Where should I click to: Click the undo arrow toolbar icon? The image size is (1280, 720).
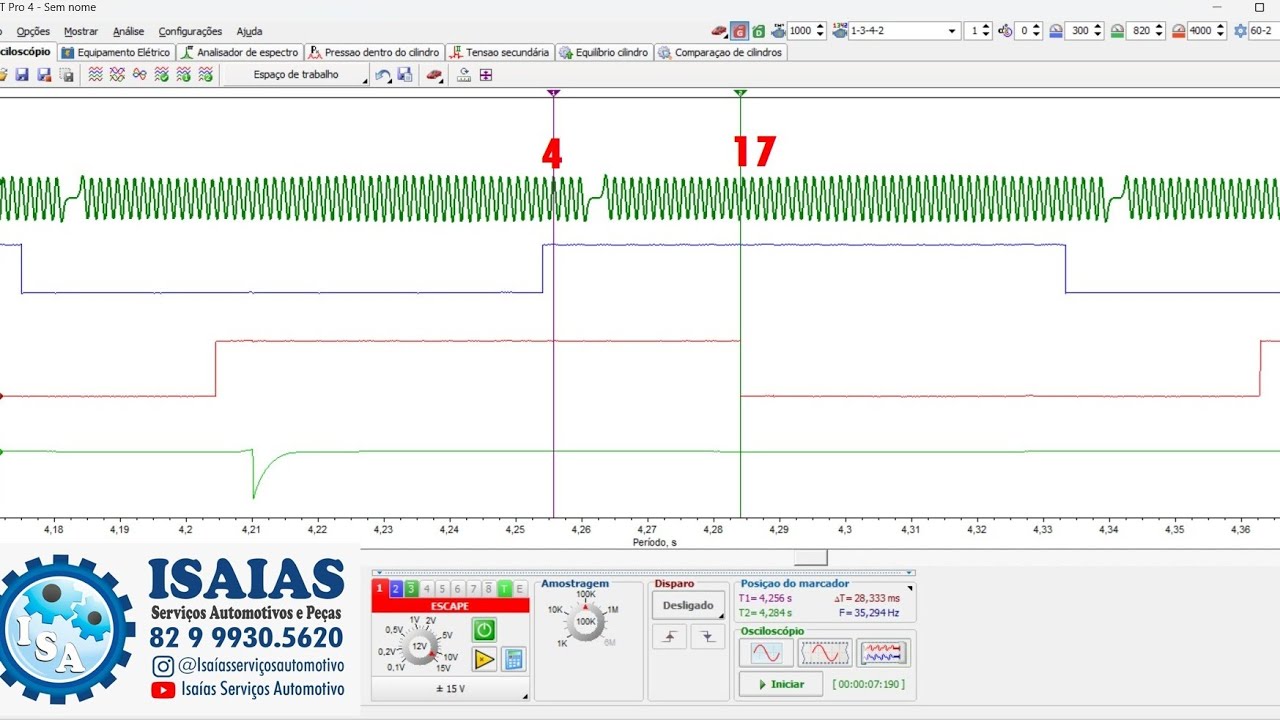(x=383, y=75)
